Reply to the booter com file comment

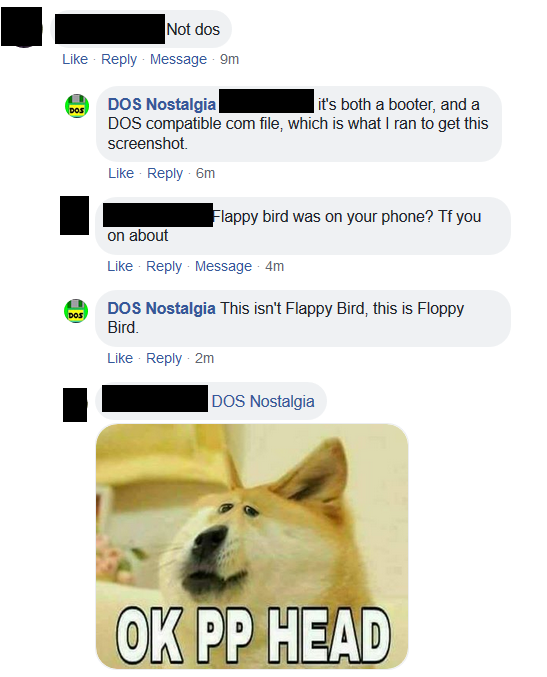coord(165,173)
